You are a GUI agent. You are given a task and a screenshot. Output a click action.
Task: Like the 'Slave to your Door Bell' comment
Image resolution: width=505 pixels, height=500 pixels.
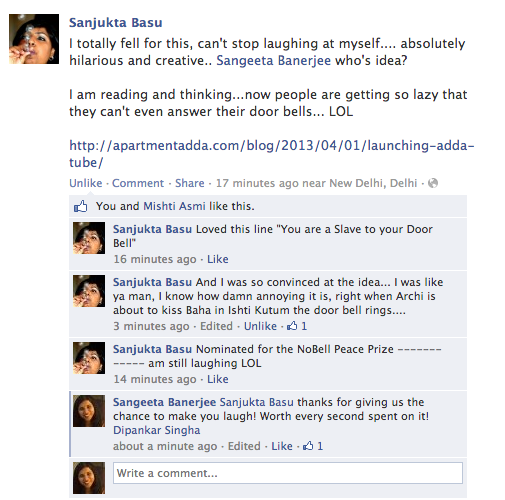[x=218, y=259]
